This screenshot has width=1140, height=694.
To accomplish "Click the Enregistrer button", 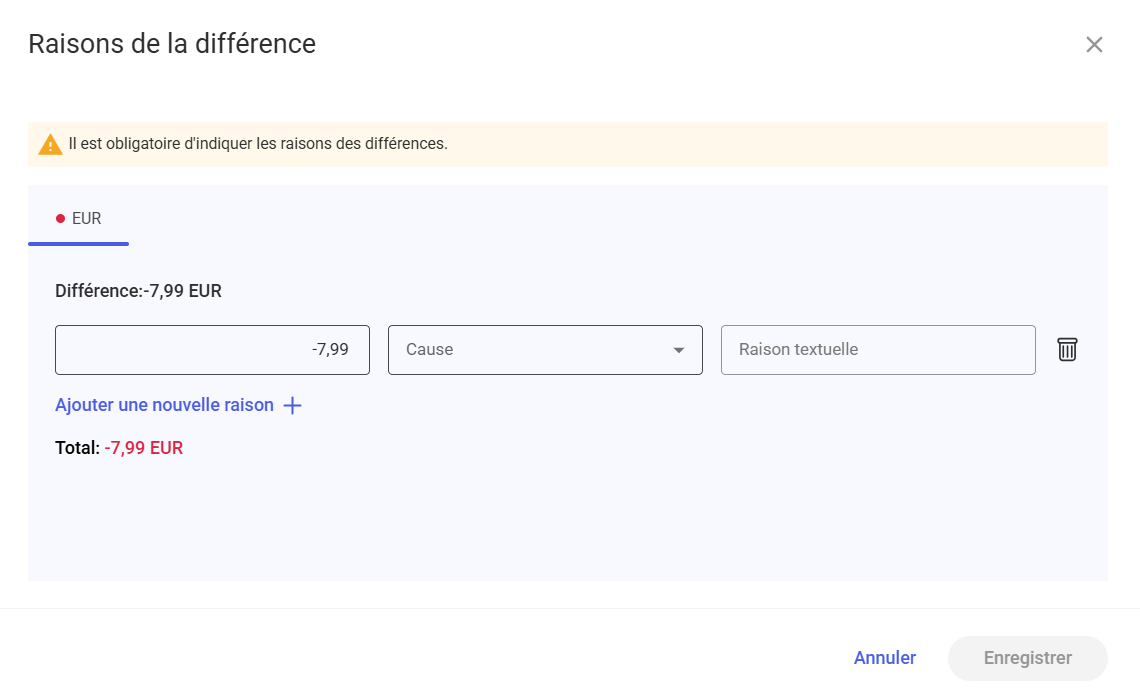I will [x=1027, y=658].
